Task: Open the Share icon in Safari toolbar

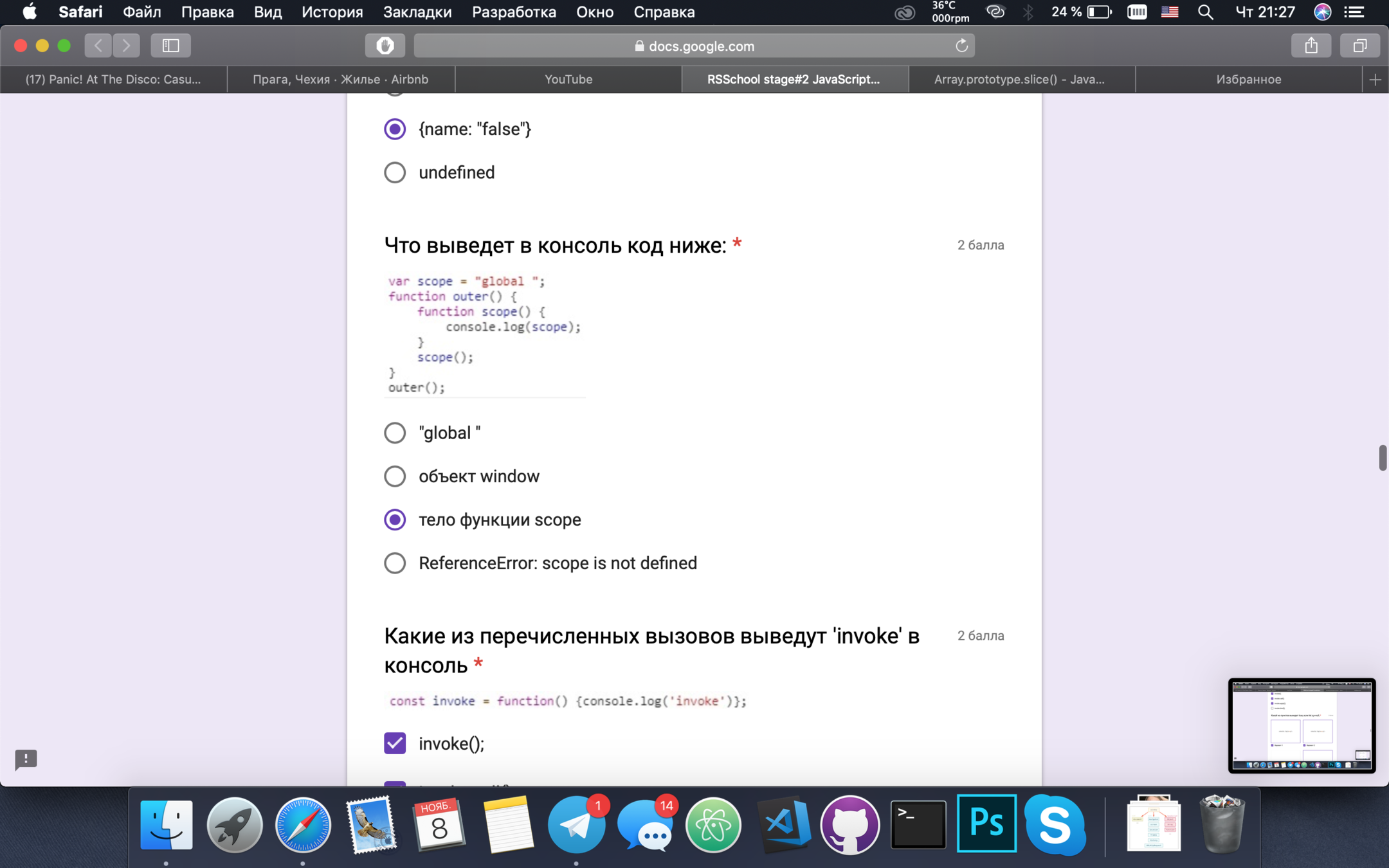Action: pos(1311,46)
